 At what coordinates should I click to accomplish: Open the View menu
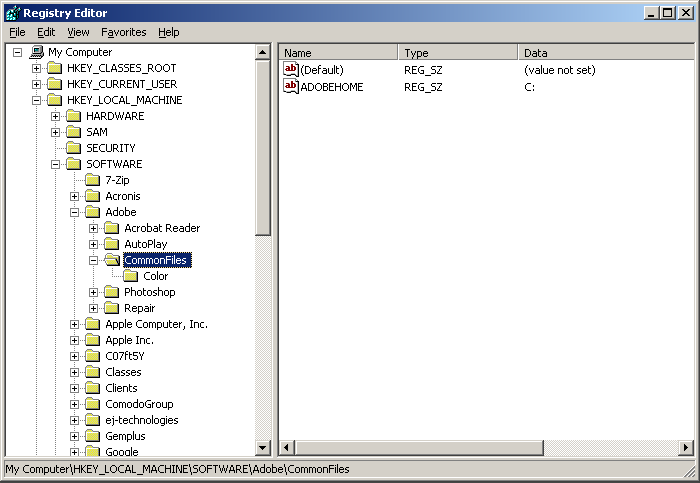pyautogui.click(x=78, y=32)
